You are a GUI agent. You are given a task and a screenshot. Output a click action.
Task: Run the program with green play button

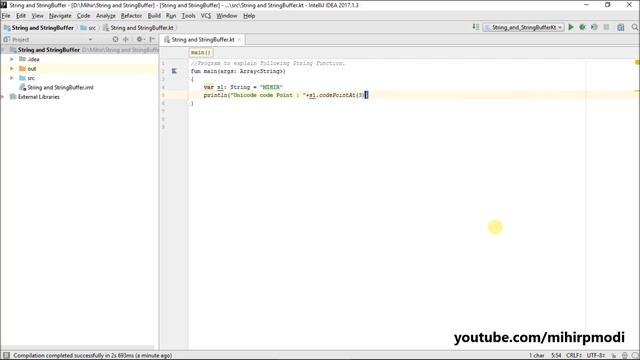(571, 27)
